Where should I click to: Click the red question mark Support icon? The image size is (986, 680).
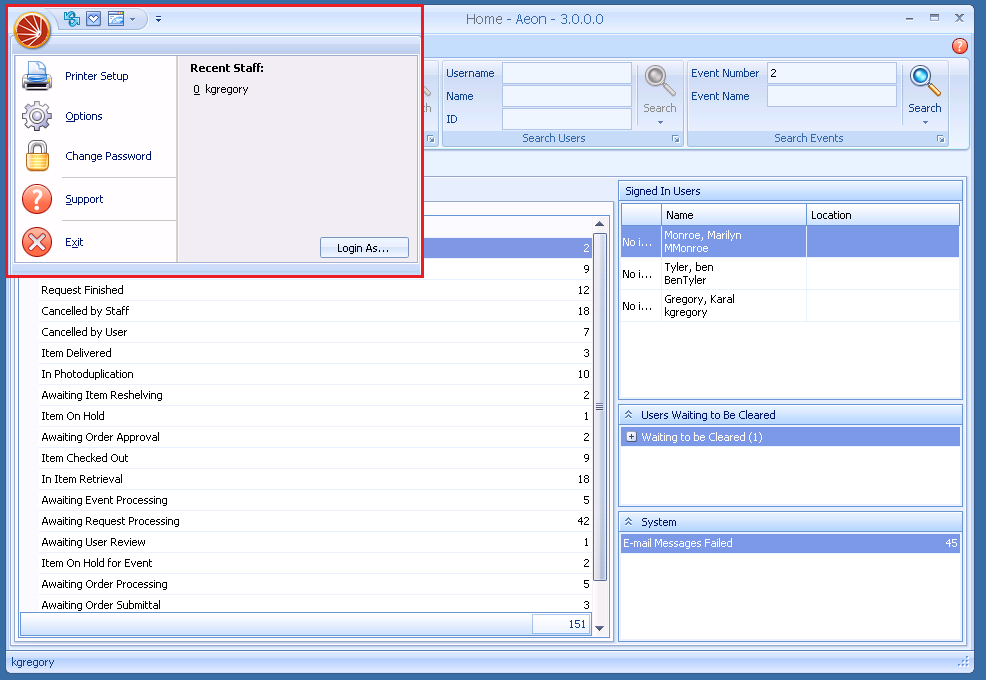[37, 199]
